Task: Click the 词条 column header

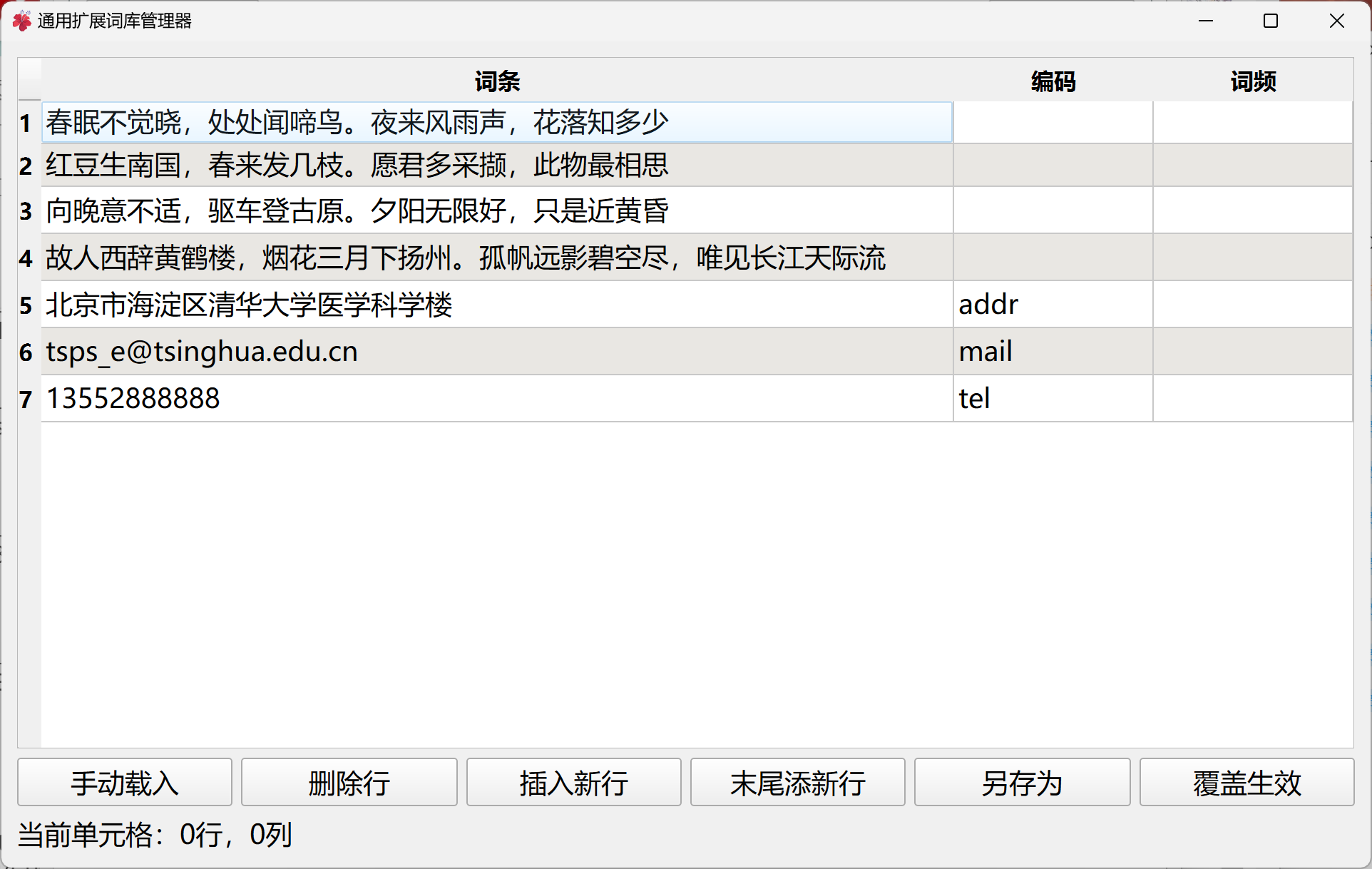Action: (497, 81)
